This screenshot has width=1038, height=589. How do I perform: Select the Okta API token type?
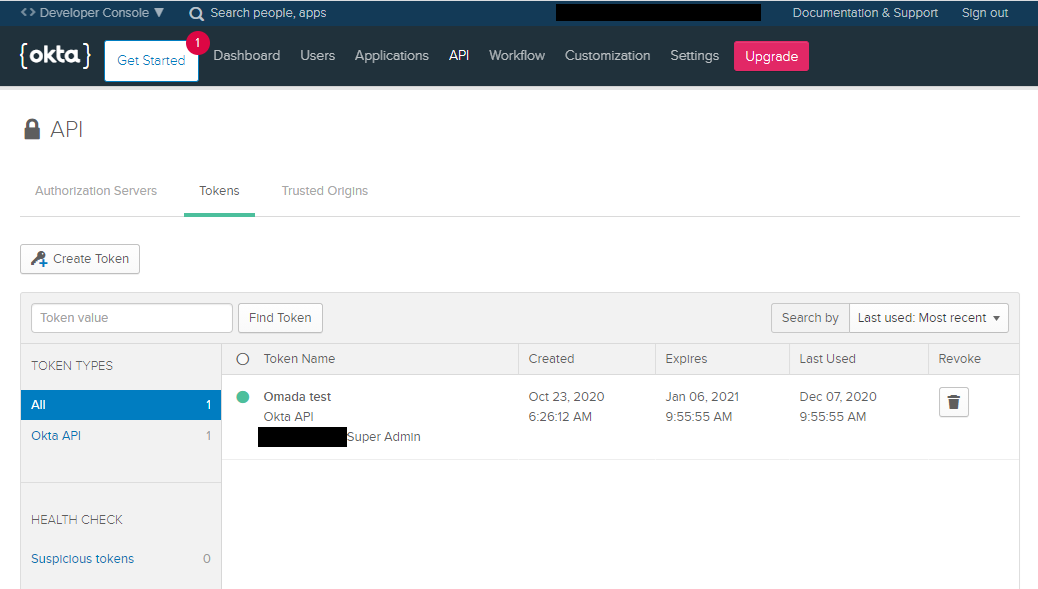[120, 435]
